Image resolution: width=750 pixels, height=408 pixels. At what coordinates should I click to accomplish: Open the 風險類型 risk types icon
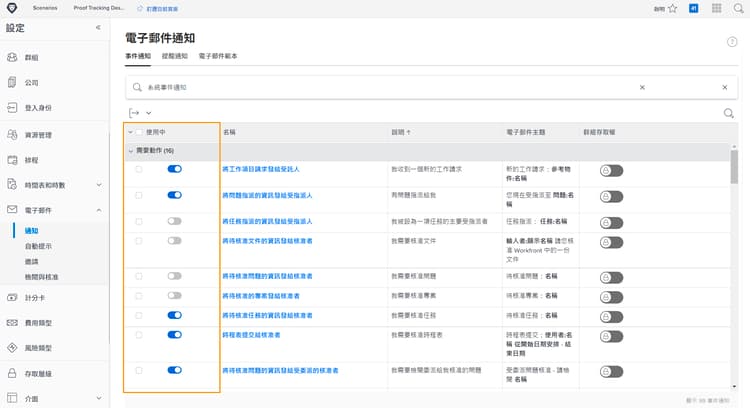pos(12,348)
